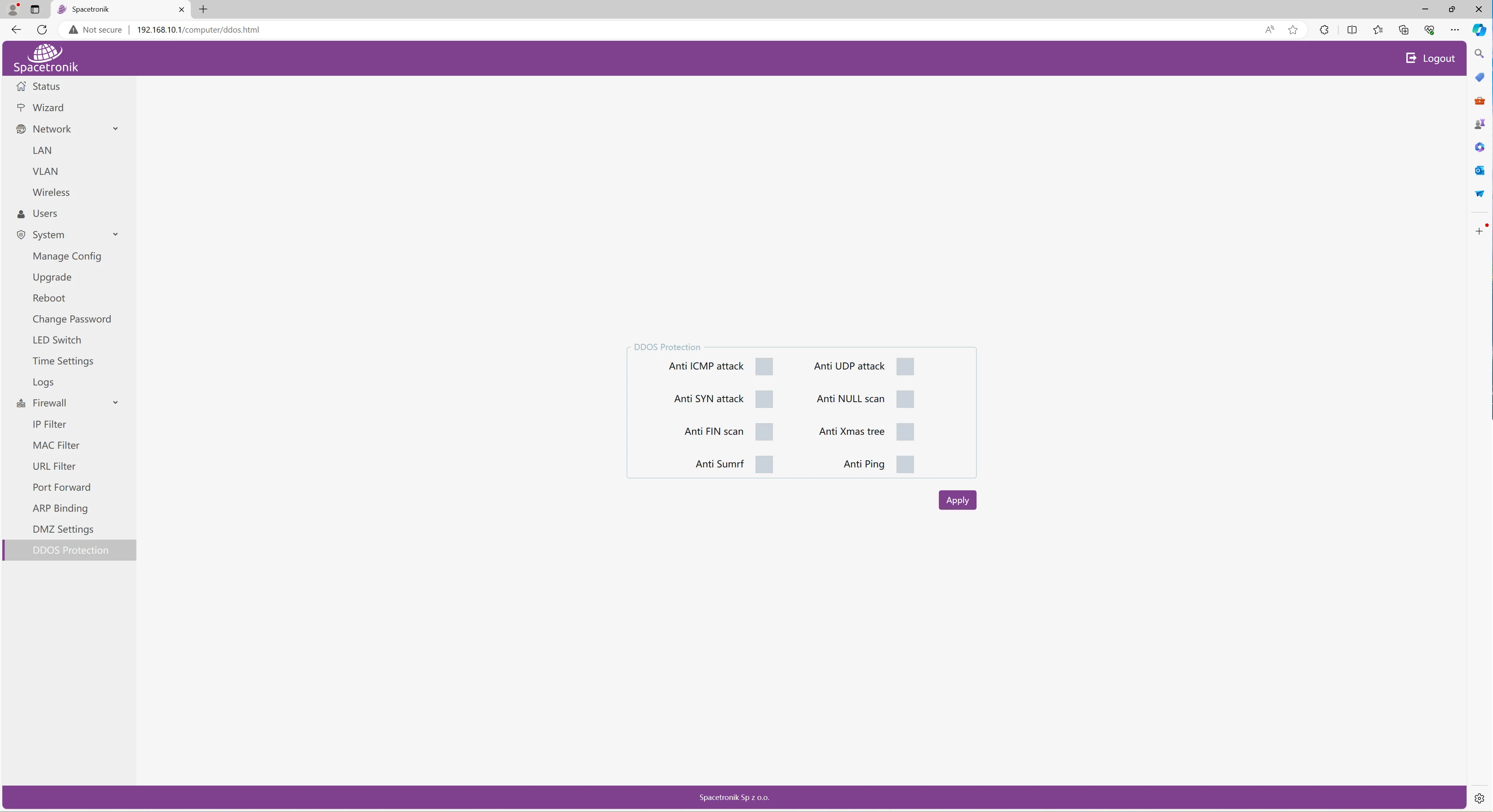Toggle the Anti UDP attack checkbox
The height and width of the screenshot is (812, 1493).
pyautogui.click(x=904, y=366)
